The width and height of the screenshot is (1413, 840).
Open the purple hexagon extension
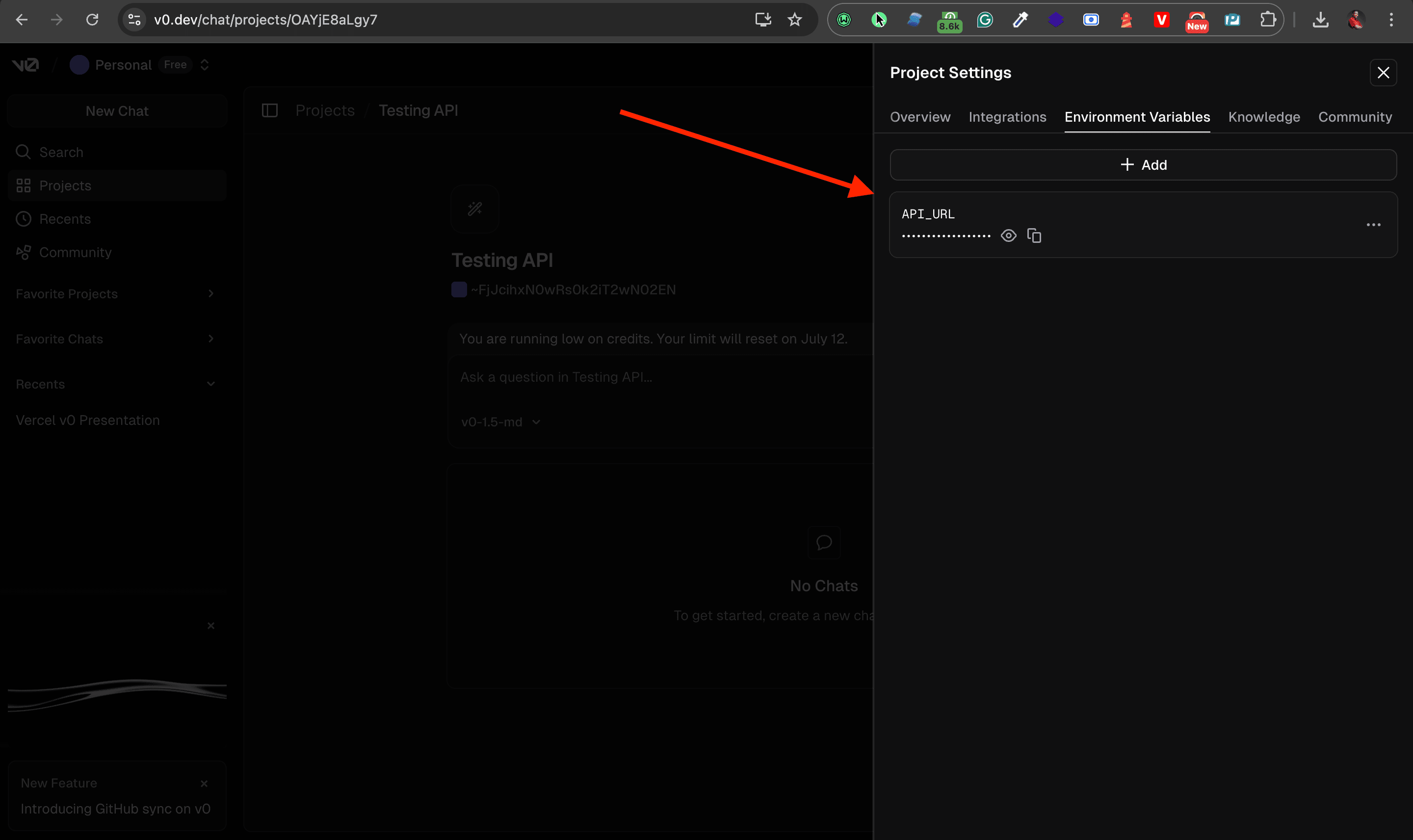coord(1055,20)
